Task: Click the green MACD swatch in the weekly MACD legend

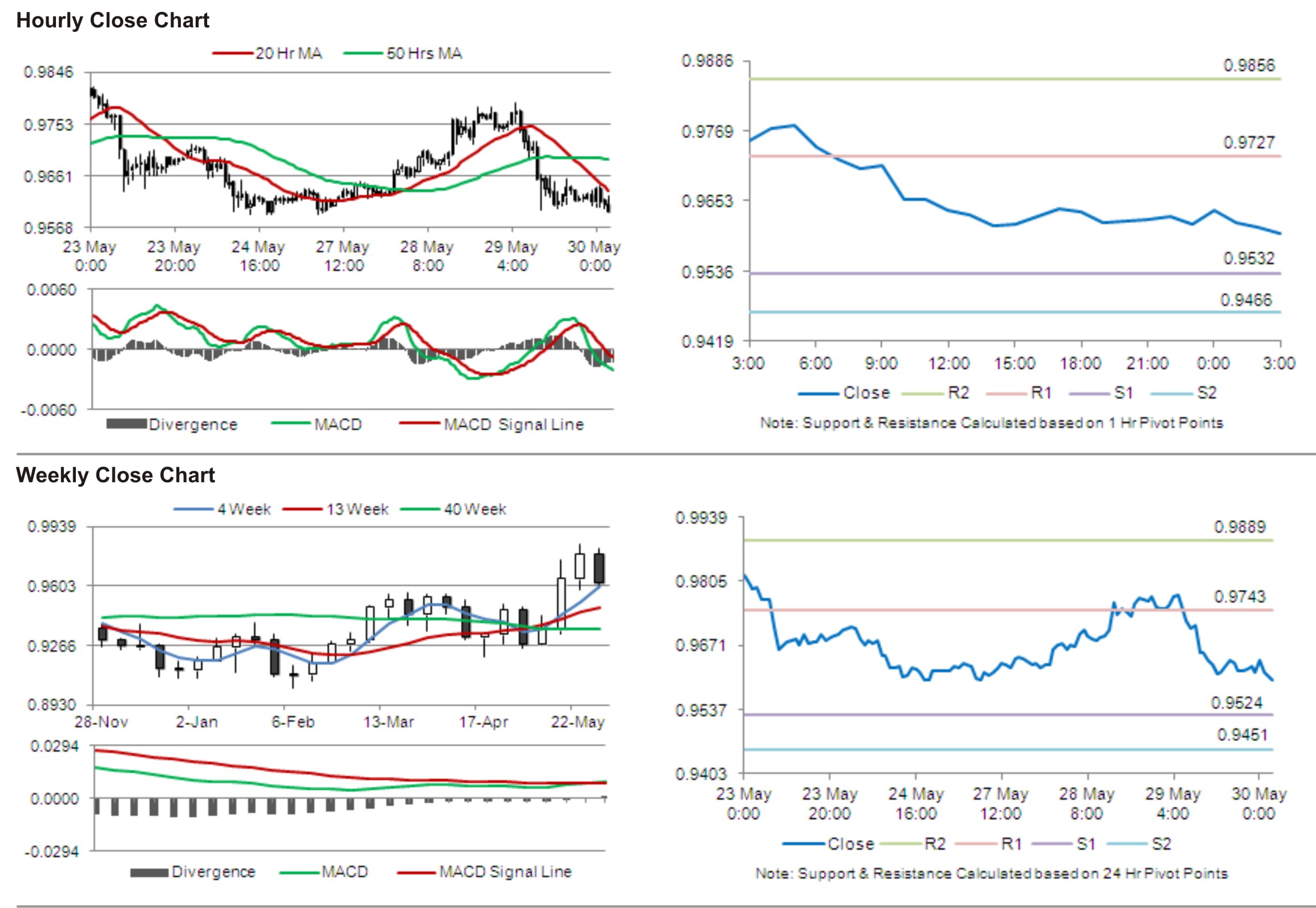Action: click(300, 873)
